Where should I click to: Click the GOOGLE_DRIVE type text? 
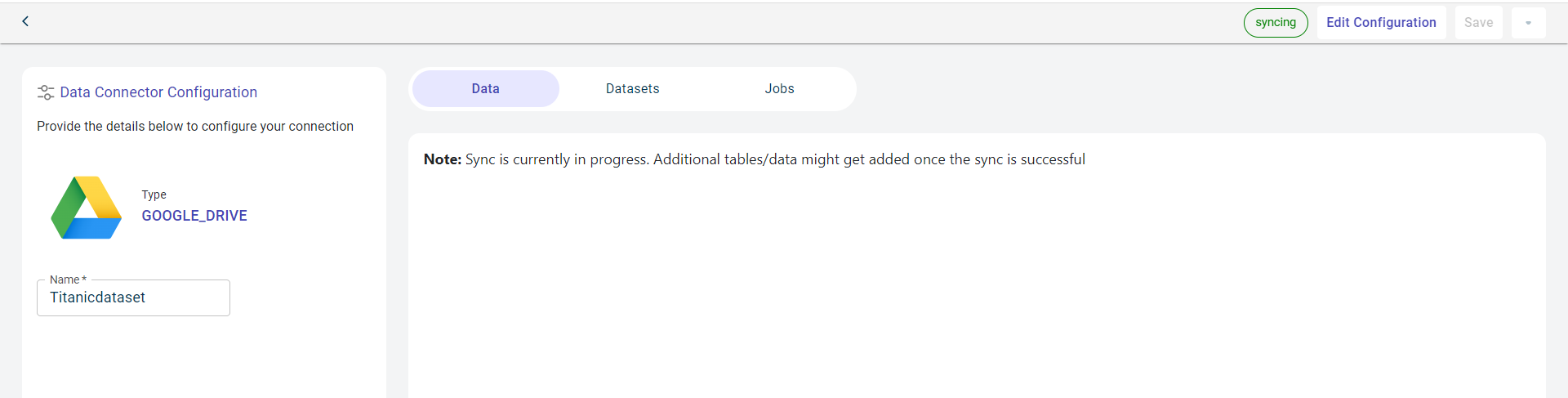pos(194,216)
